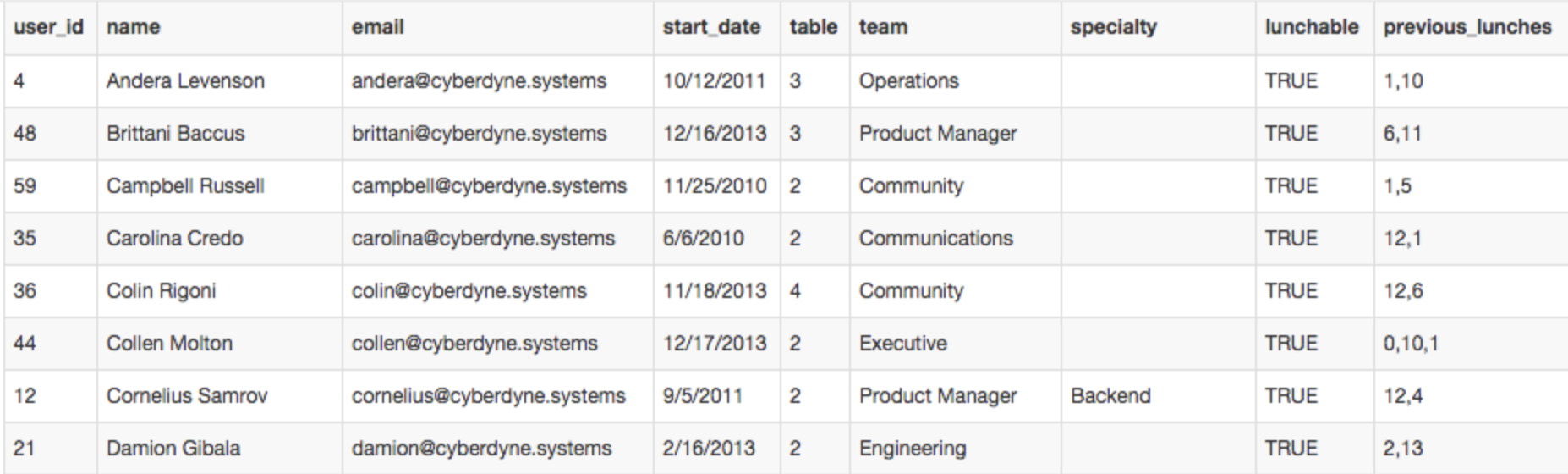
Task: Select the lunchable column header
Action: tap(1312, 27)
